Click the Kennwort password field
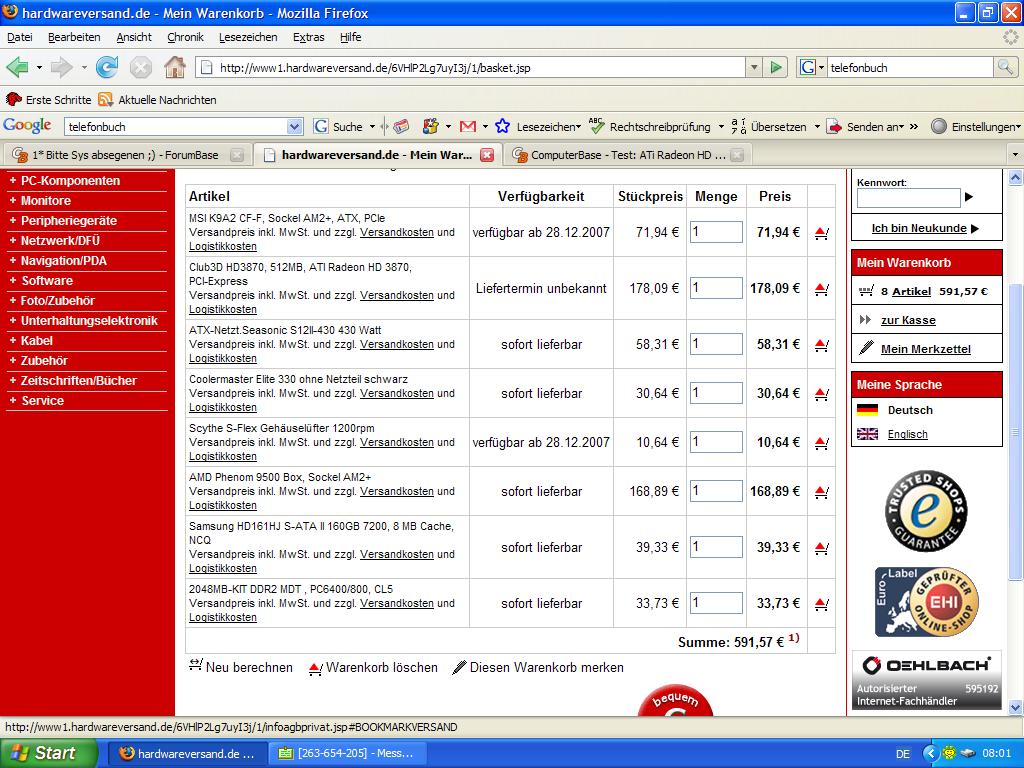 click(908, 197)
